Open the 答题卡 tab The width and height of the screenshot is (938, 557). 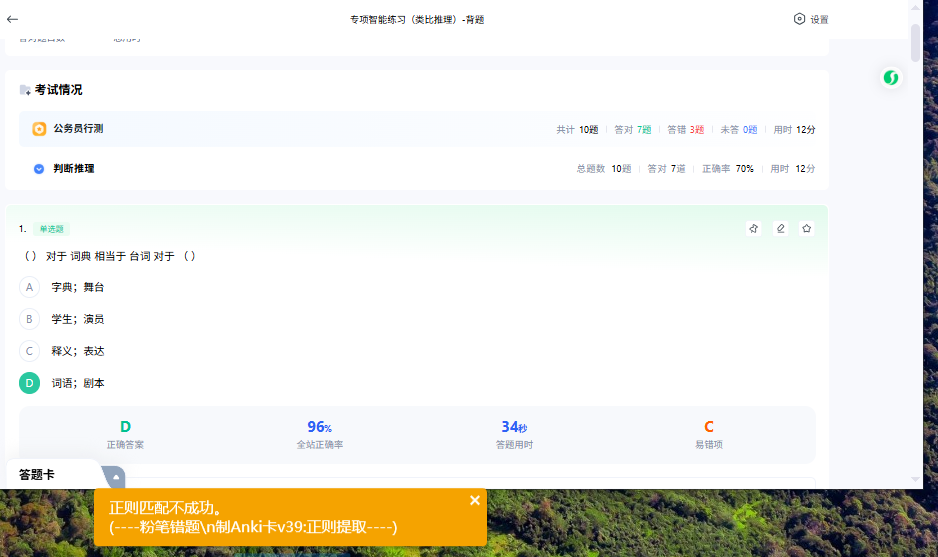coord(36,474)
